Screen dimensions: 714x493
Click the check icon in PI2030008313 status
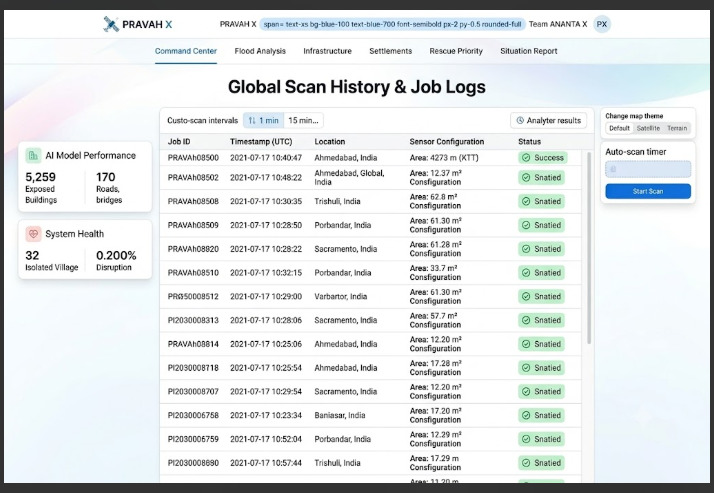(526, 320)
